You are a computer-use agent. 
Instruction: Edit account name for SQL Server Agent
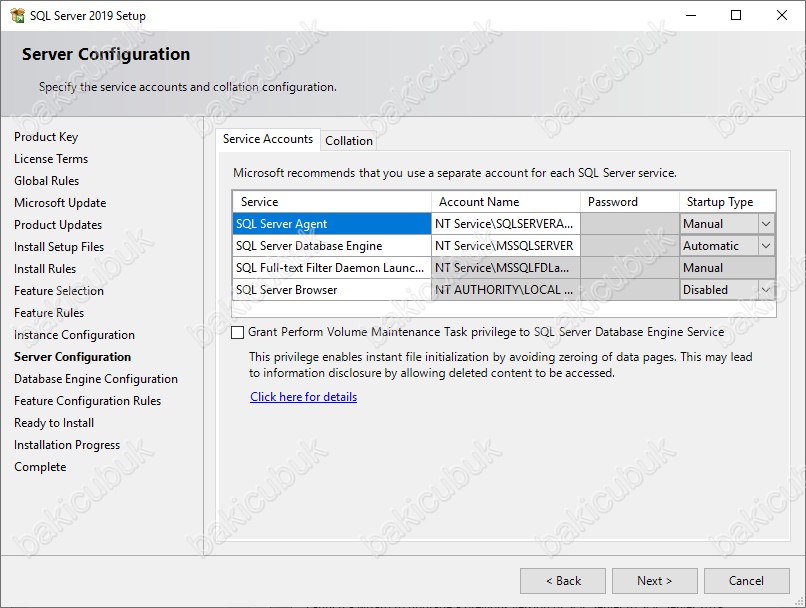click(505, 224)
